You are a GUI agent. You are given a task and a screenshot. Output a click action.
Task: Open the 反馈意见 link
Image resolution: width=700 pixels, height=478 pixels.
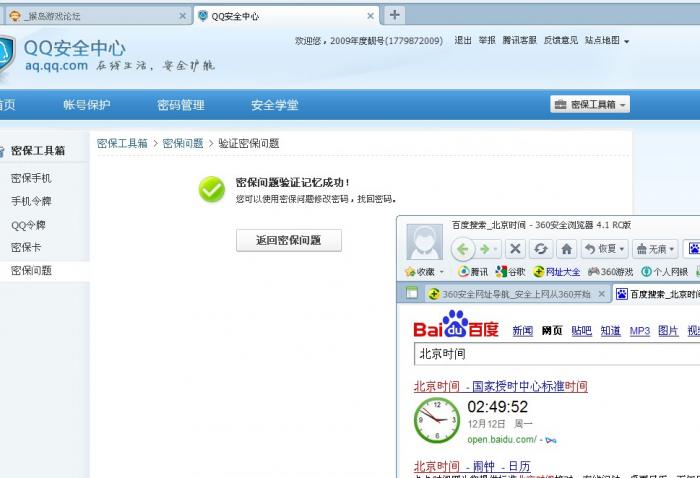(561, 40)
